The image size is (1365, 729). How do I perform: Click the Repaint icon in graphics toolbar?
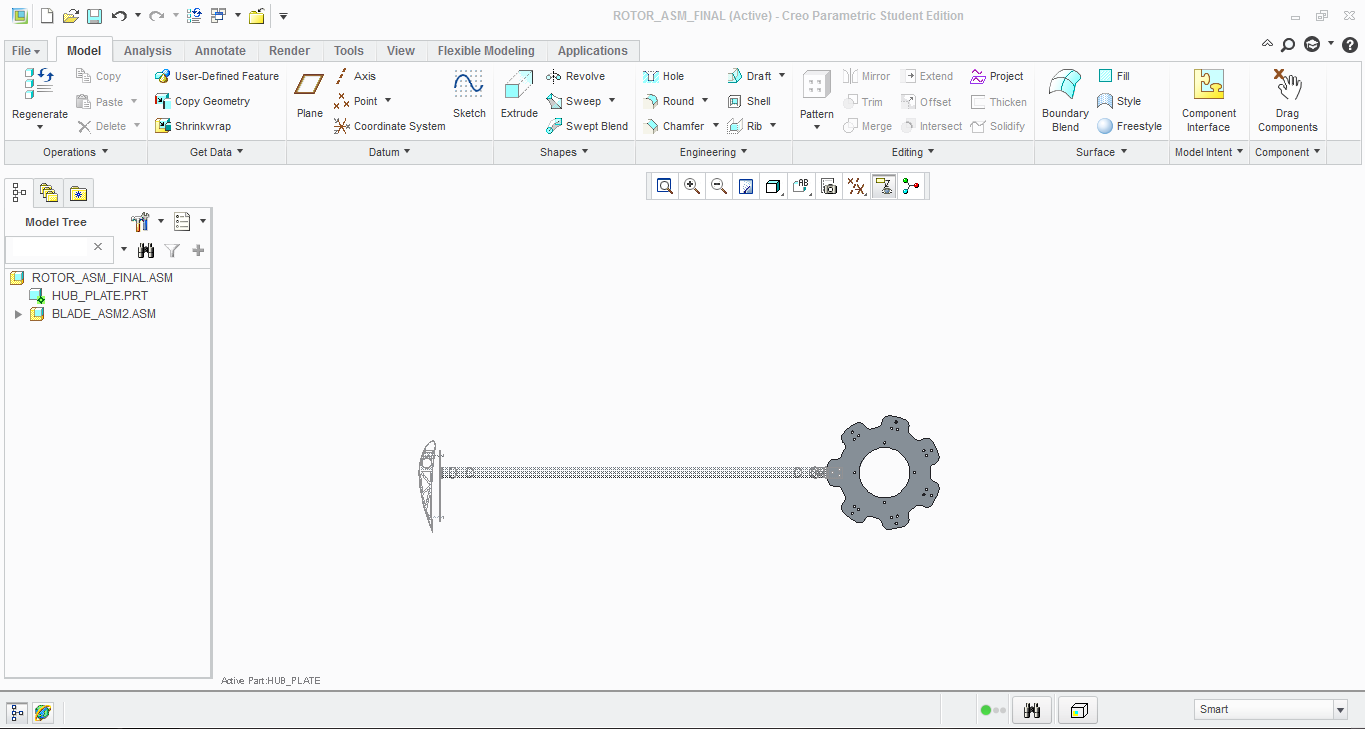[x=745, y=186]
